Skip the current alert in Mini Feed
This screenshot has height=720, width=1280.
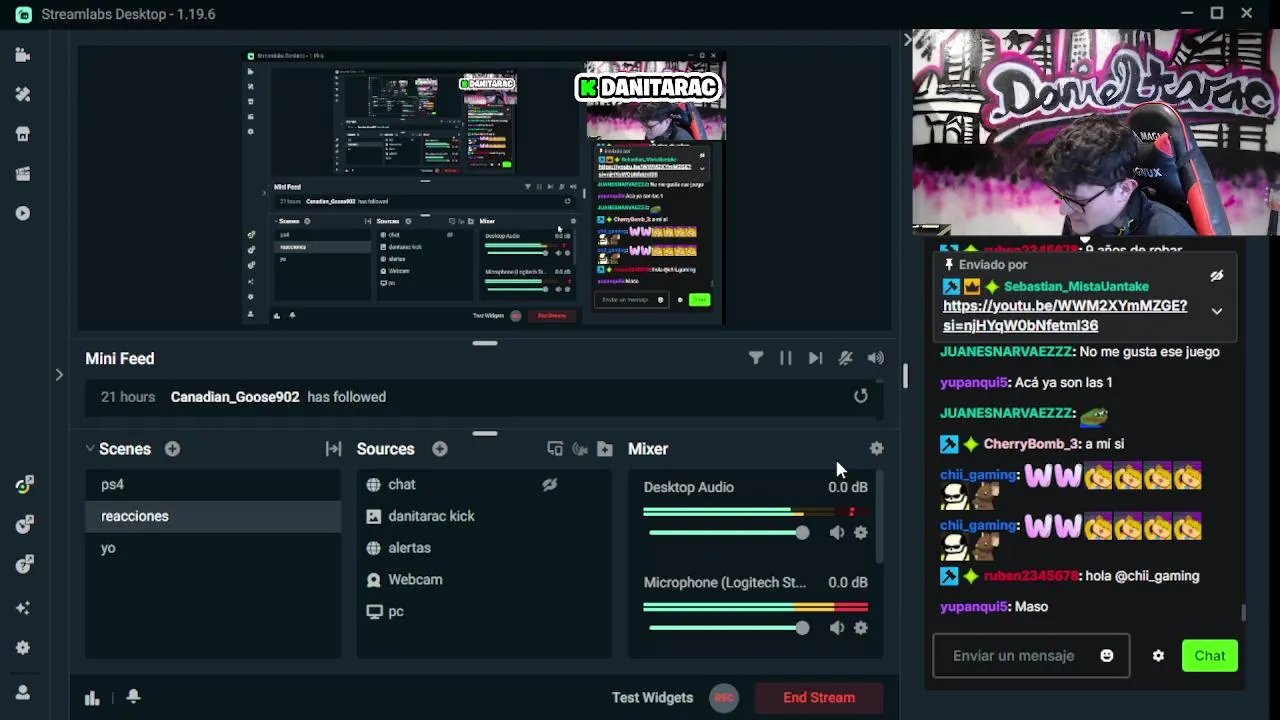(815, 358)
